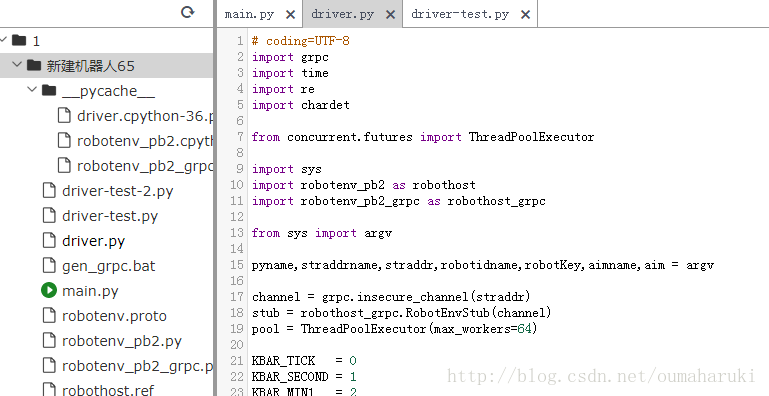Switch to the main.py tab

249,14
